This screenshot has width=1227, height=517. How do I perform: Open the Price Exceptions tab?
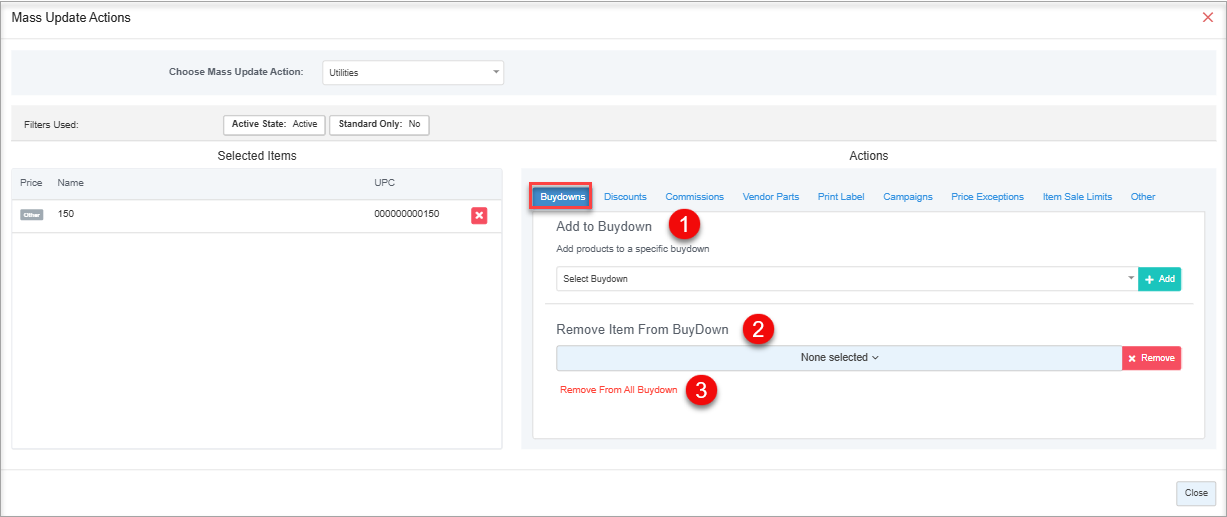pos(987,197)
